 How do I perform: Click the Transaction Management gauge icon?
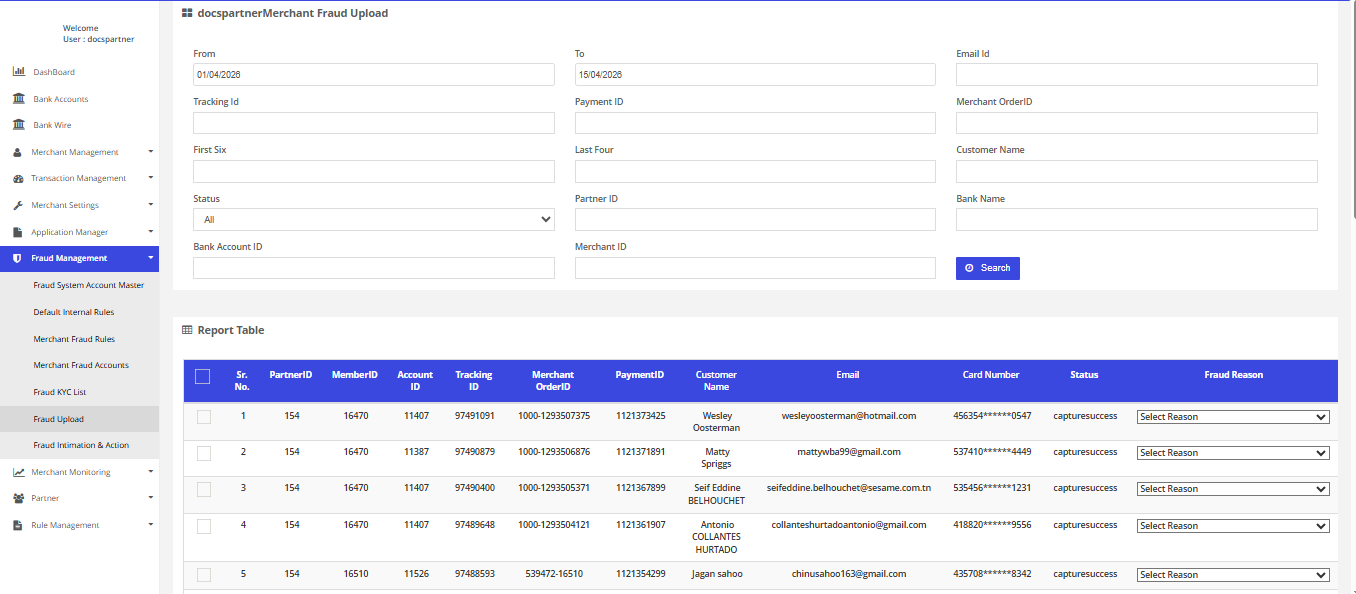[x=18, y=178]
